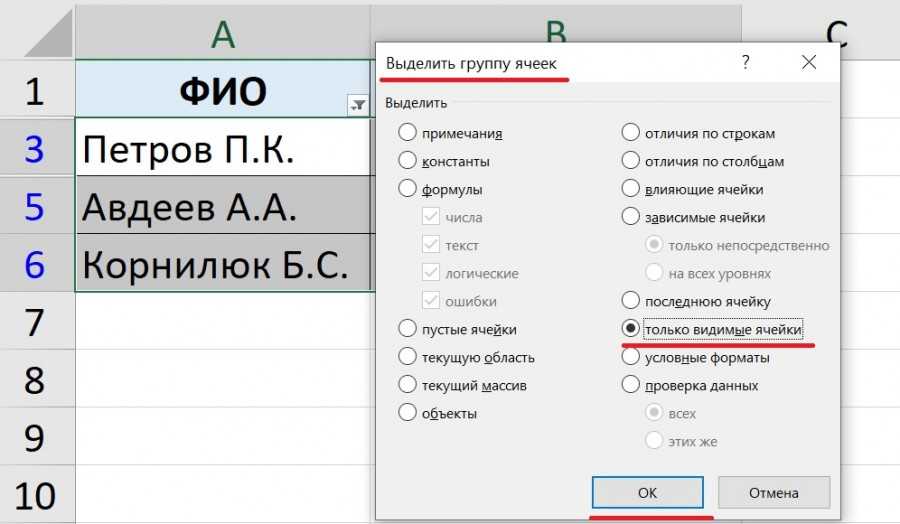Click the dialog help question mark icon
Screen dimensions: 900x524
745,62
